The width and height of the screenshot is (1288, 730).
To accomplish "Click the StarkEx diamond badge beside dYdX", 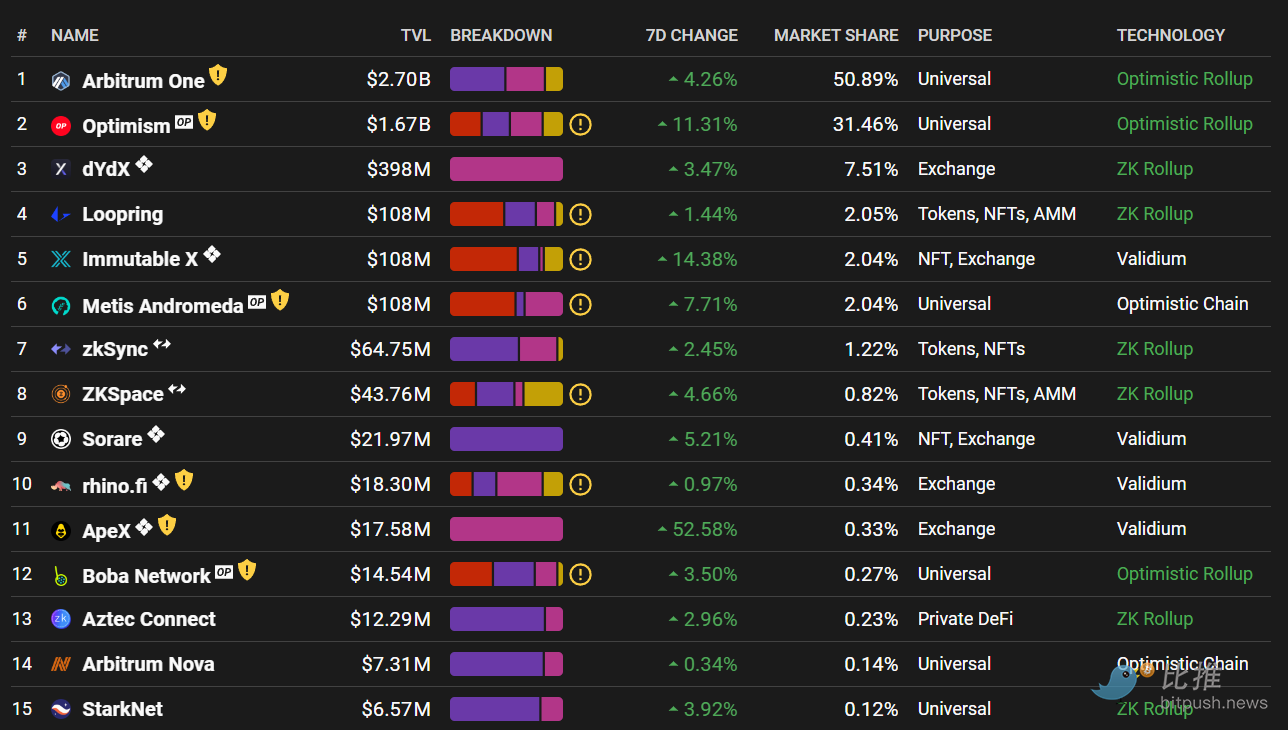I will (144, 164).
